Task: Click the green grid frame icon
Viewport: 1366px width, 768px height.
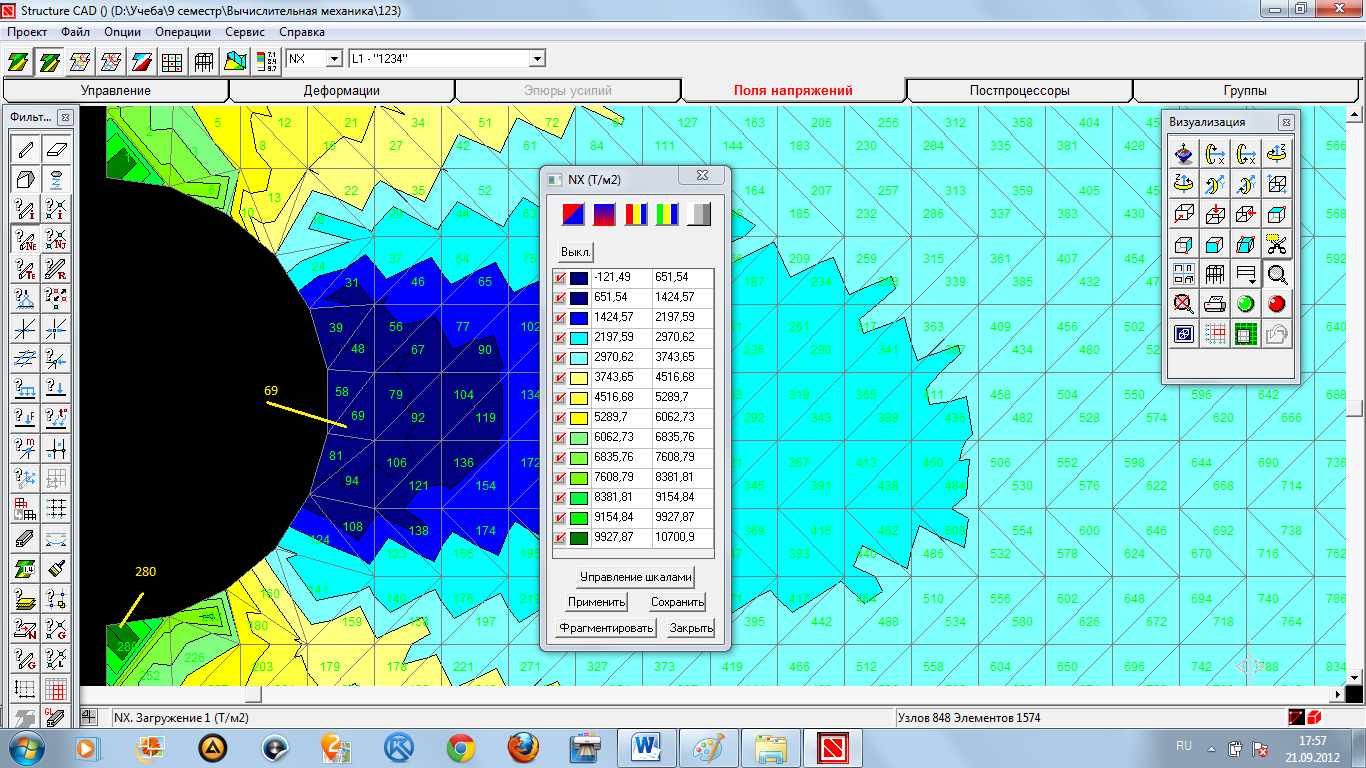Action: click(1246, 333)
